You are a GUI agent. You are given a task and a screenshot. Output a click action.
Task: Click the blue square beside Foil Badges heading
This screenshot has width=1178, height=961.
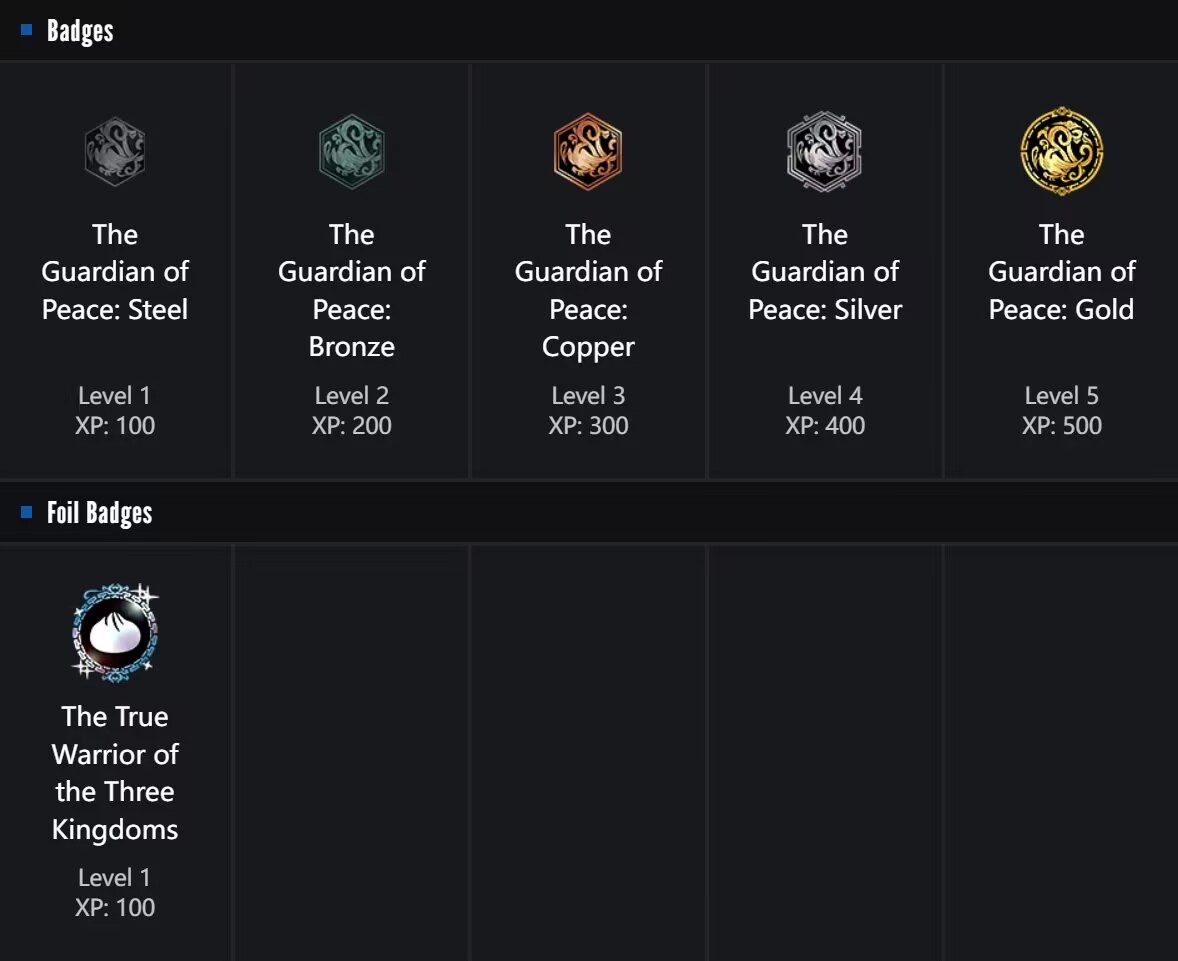(27, 513)
